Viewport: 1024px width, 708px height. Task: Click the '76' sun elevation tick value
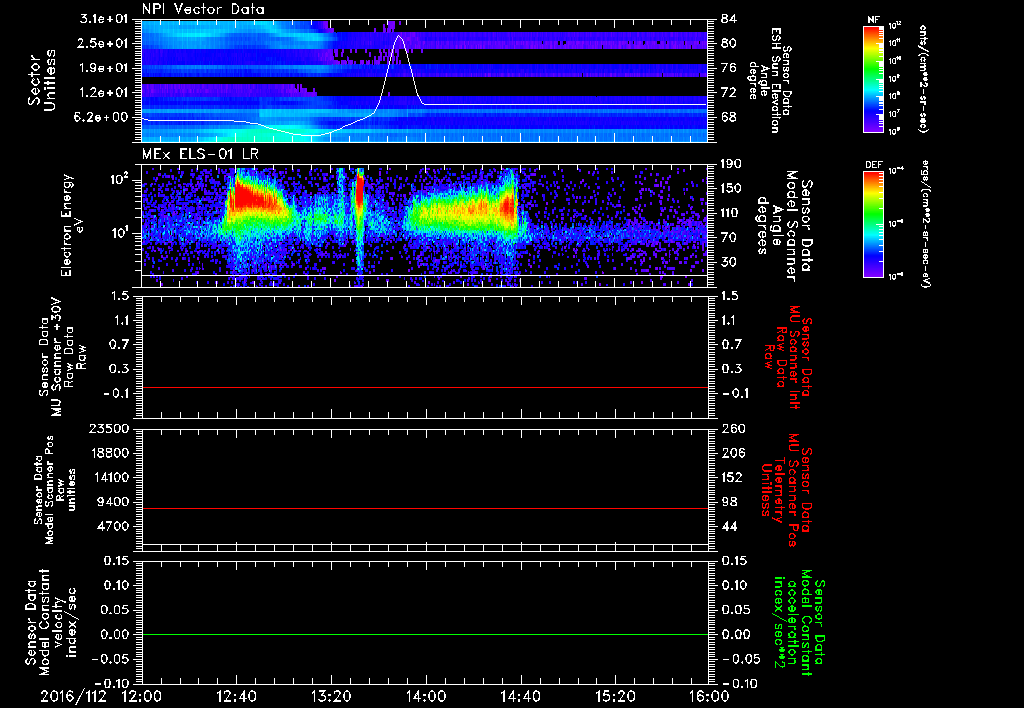729,68
